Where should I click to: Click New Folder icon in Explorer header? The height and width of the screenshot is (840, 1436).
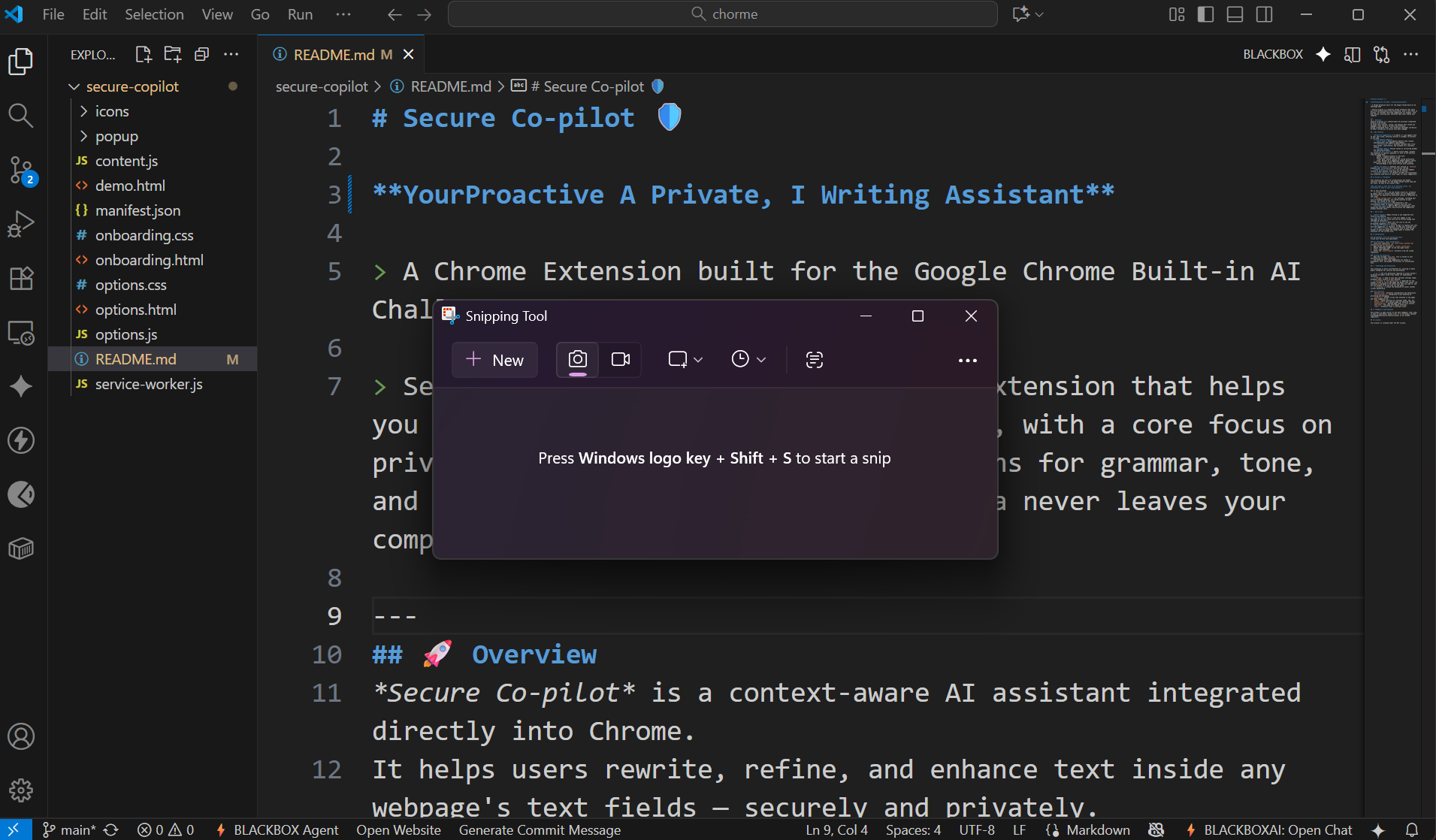point(173,54)
